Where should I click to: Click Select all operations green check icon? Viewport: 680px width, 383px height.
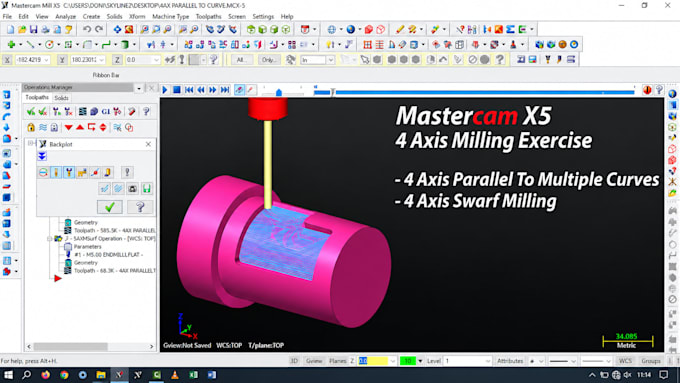coord(31,112)
